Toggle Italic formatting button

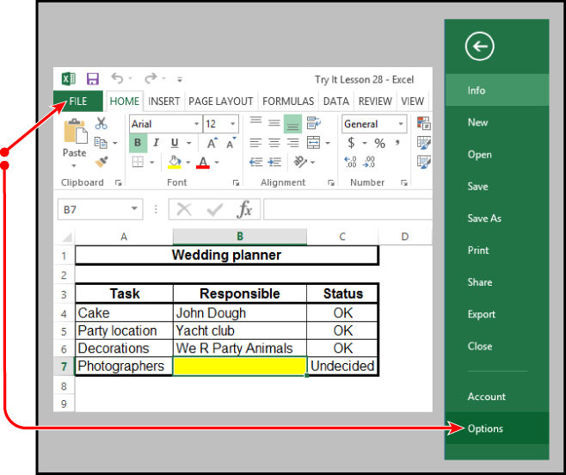pos(156,143)
